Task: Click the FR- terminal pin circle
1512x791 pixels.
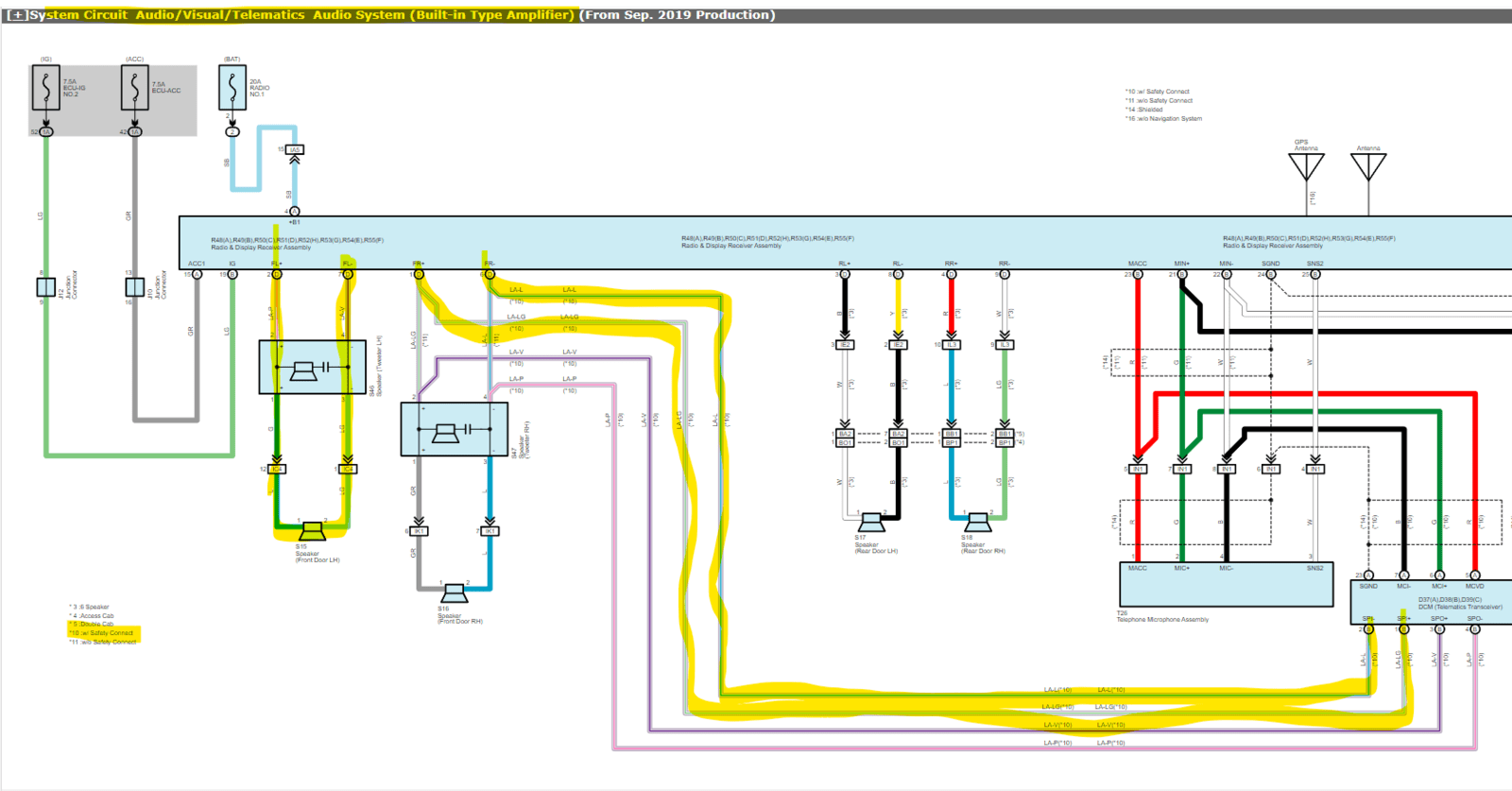Action: click(490, 274)
